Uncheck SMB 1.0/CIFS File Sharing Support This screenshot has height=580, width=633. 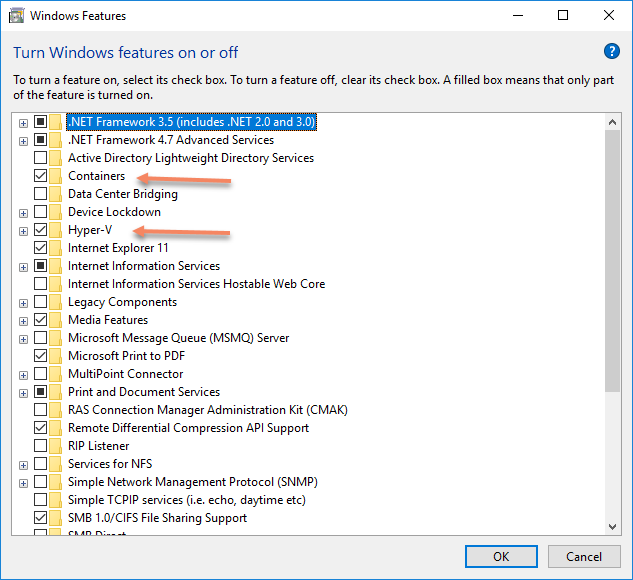pos(40,517)
